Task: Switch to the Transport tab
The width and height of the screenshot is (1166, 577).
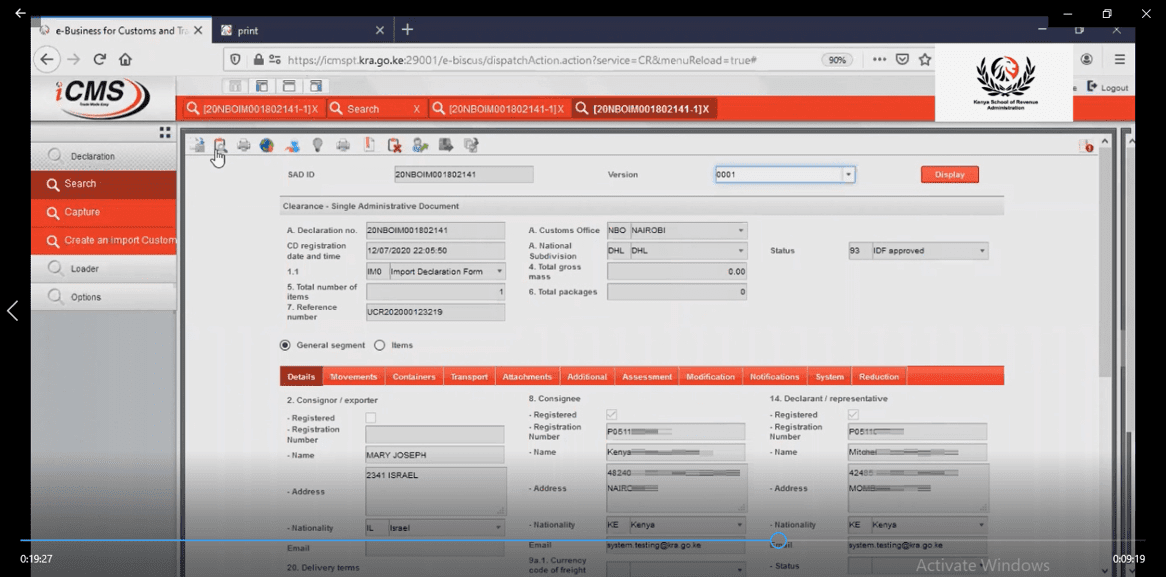Action: (x=468, y=376)
